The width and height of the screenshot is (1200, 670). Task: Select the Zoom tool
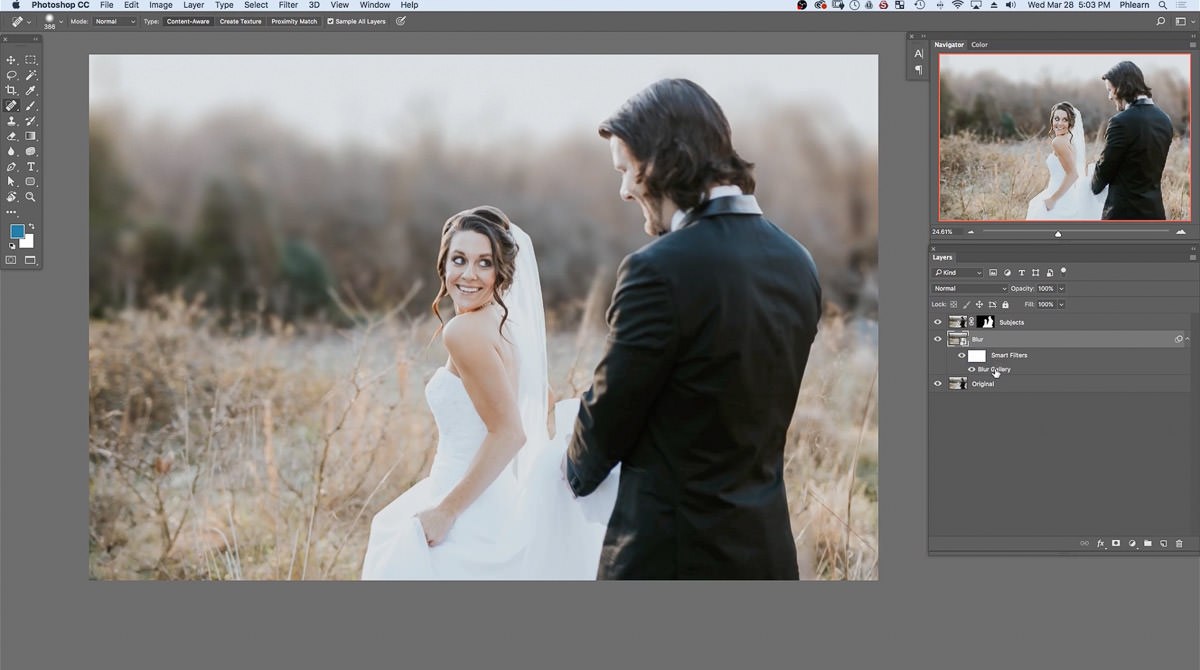coord(31,197)
